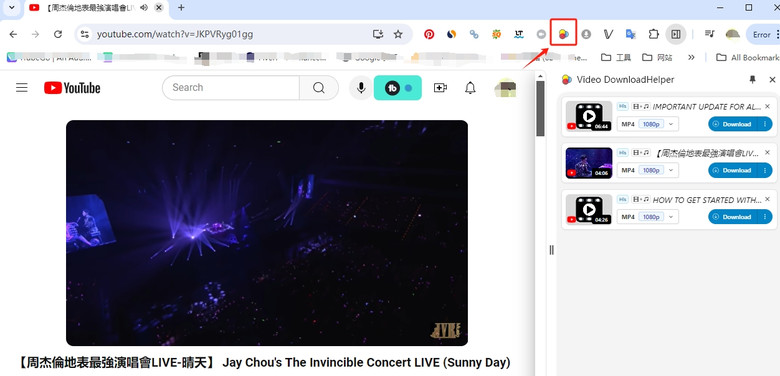
Task: Toggle the browser side panel button
Action: coord(676,34)
